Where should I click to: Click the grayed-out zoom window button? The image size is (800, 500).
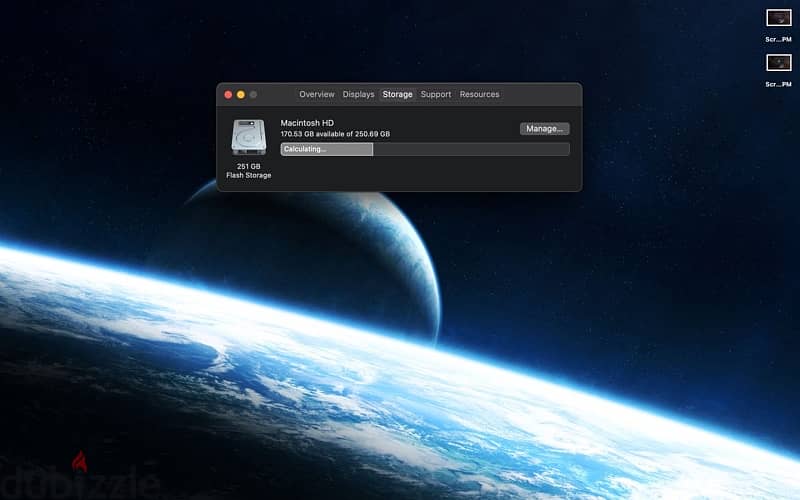click(x=253, y=94)
